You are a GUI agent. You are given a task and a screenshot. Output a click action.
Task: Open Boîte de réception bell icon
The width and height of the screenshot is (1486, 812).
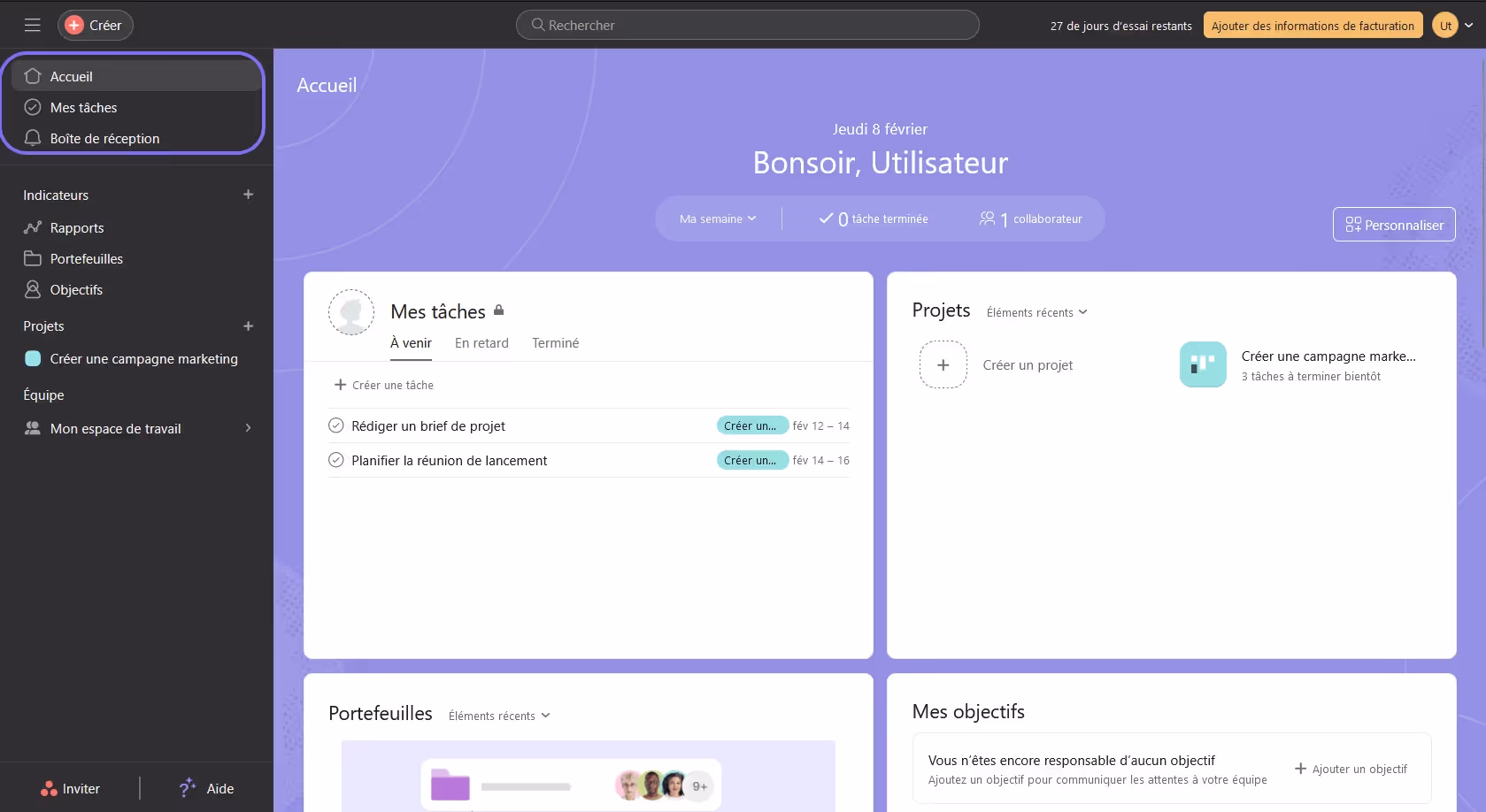point(33,138)
